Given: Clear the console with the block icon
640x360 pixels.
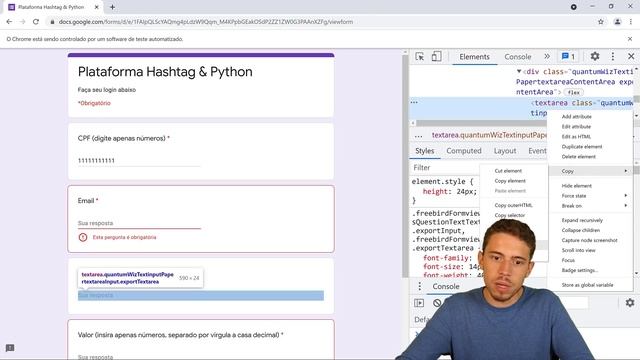Looking at the screenshot, I should click(x=437, y=303).
